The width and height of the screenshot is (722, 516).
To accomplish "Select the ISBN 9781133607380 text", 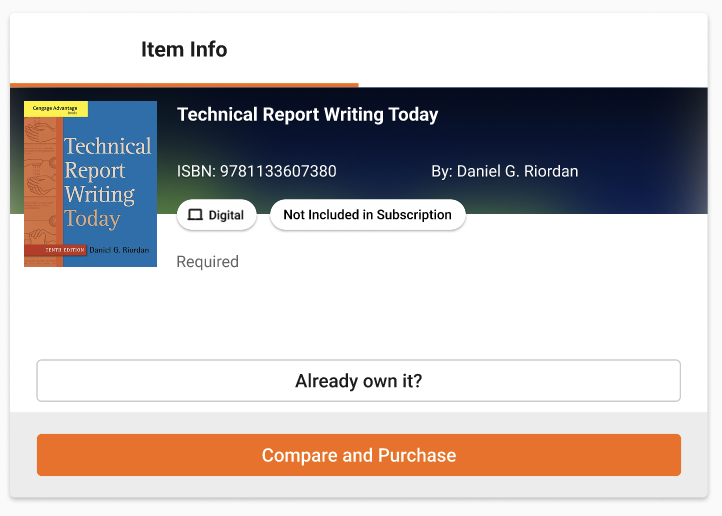I will [256, 171].
